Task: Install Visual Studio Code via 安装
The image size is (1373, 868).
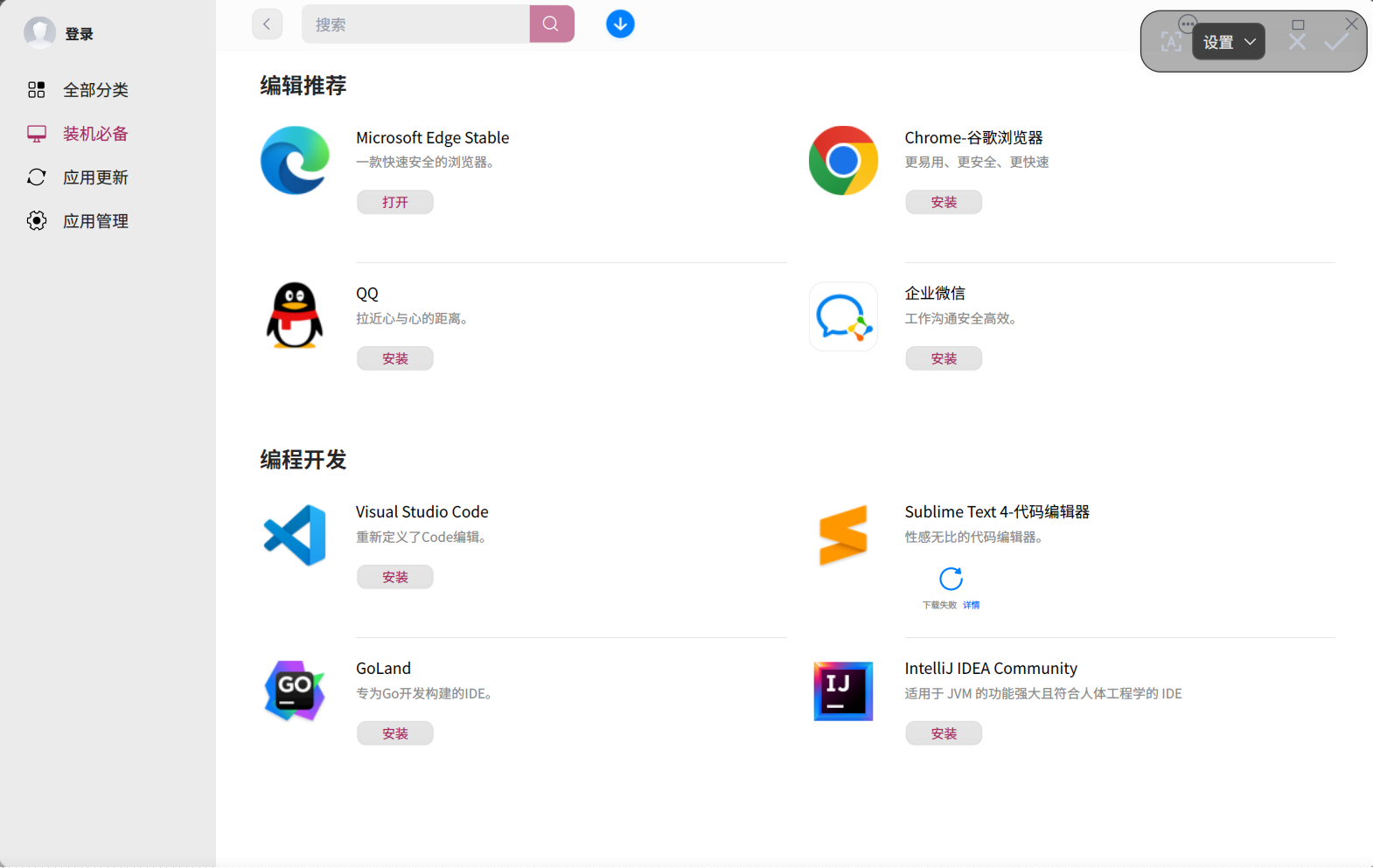Action: [395, 577]
